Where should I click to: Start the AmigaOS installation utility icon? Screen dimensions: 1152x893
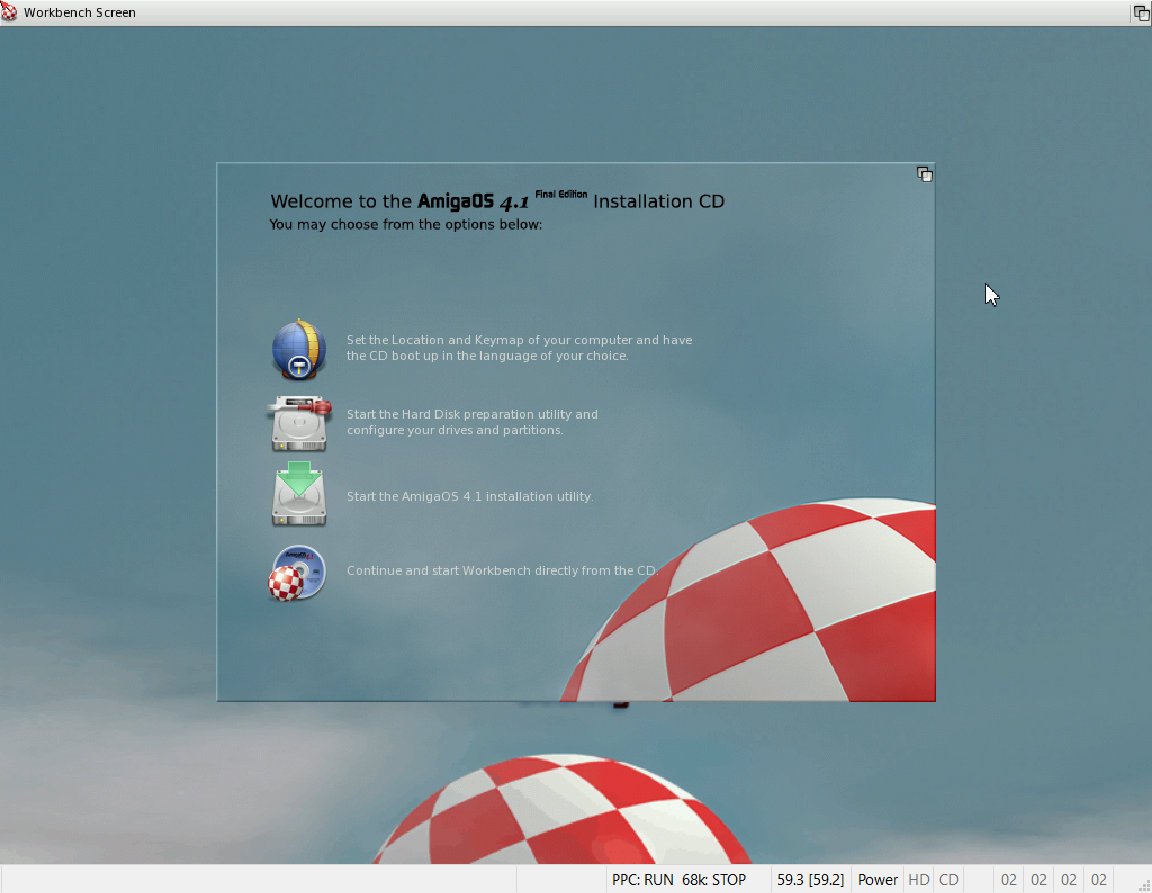pos(298,494)
